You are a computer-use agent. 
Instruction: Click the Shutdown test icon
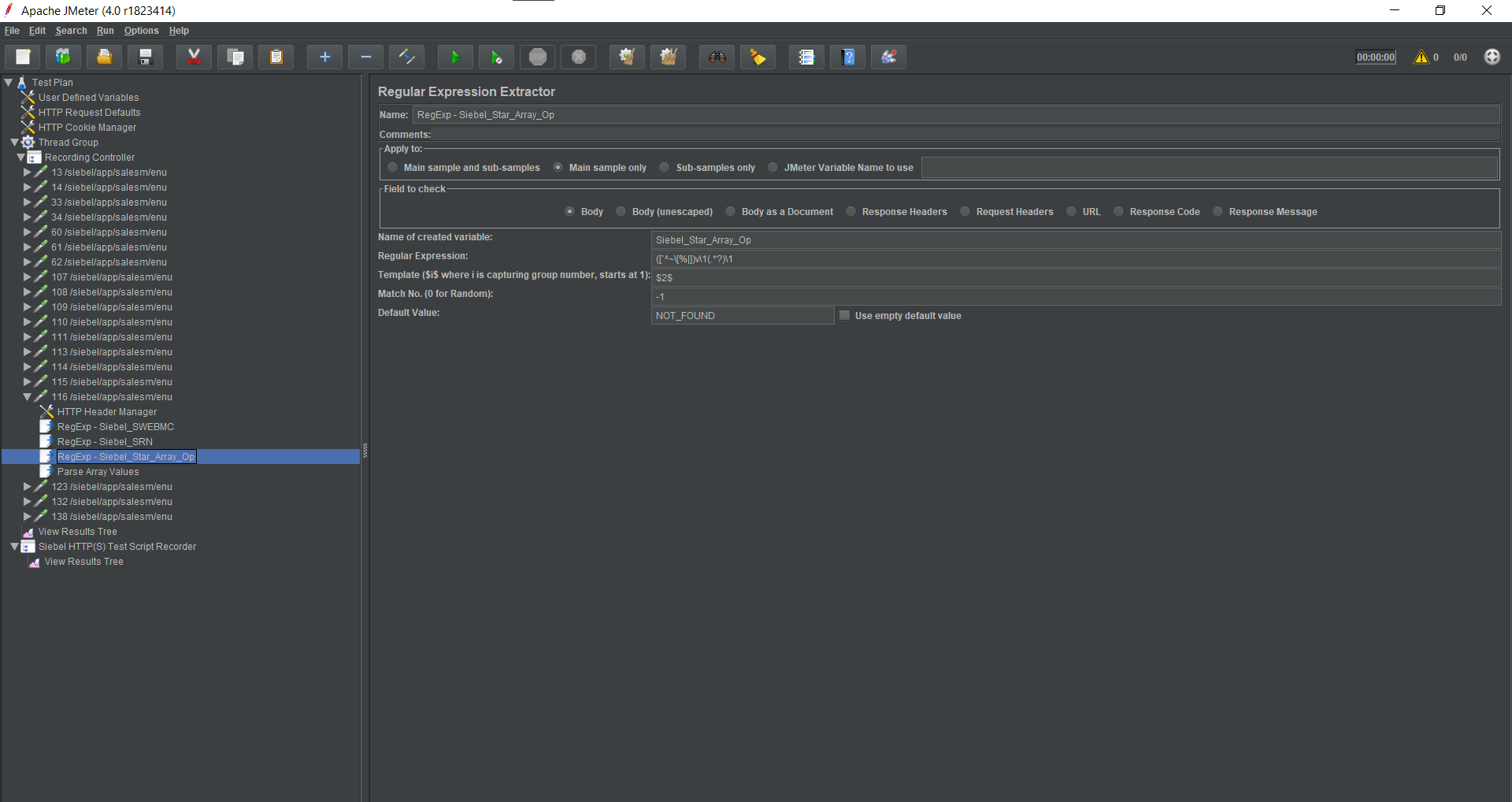coord(579,57)
